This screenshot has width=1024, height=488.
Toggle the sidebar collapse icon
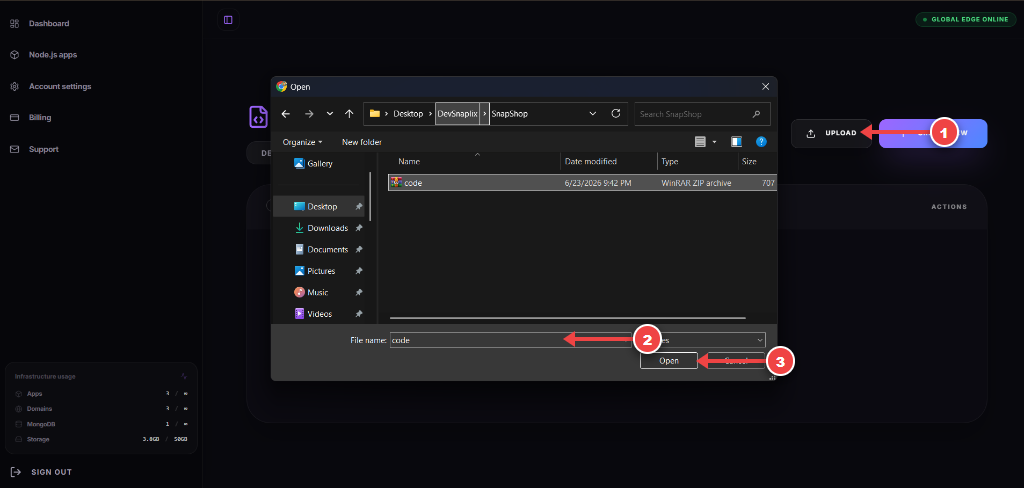[228, 20]
